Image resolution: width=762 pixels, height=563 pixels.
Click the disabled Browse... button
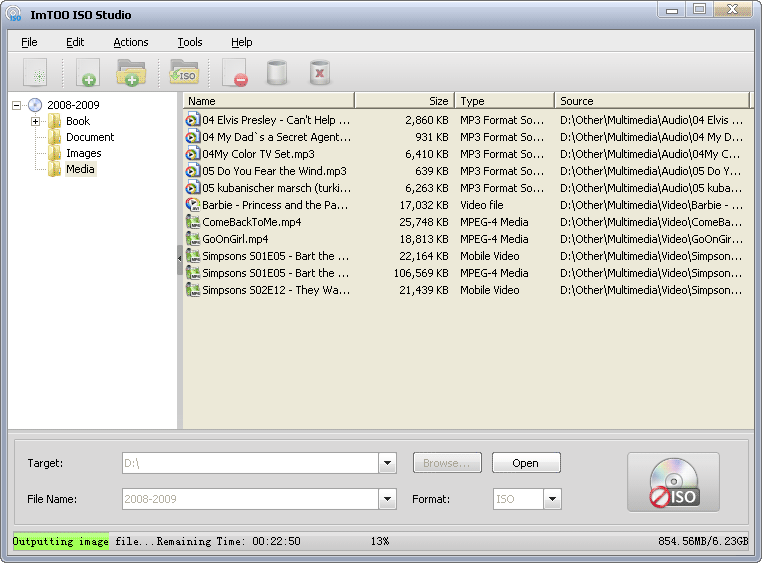coord(447,463)
